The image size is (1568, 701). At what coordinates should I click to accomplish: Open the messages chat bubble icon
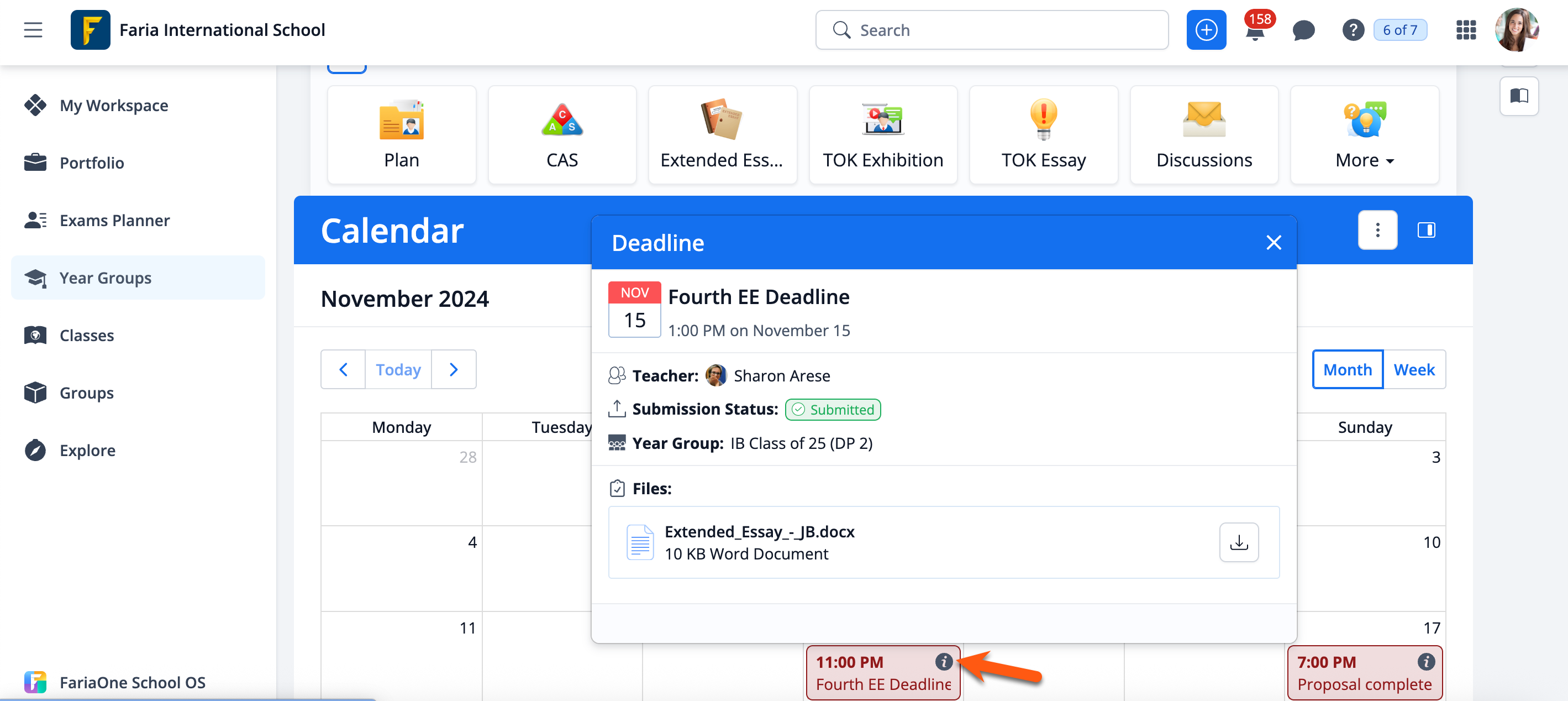(x=1303, y=30)
